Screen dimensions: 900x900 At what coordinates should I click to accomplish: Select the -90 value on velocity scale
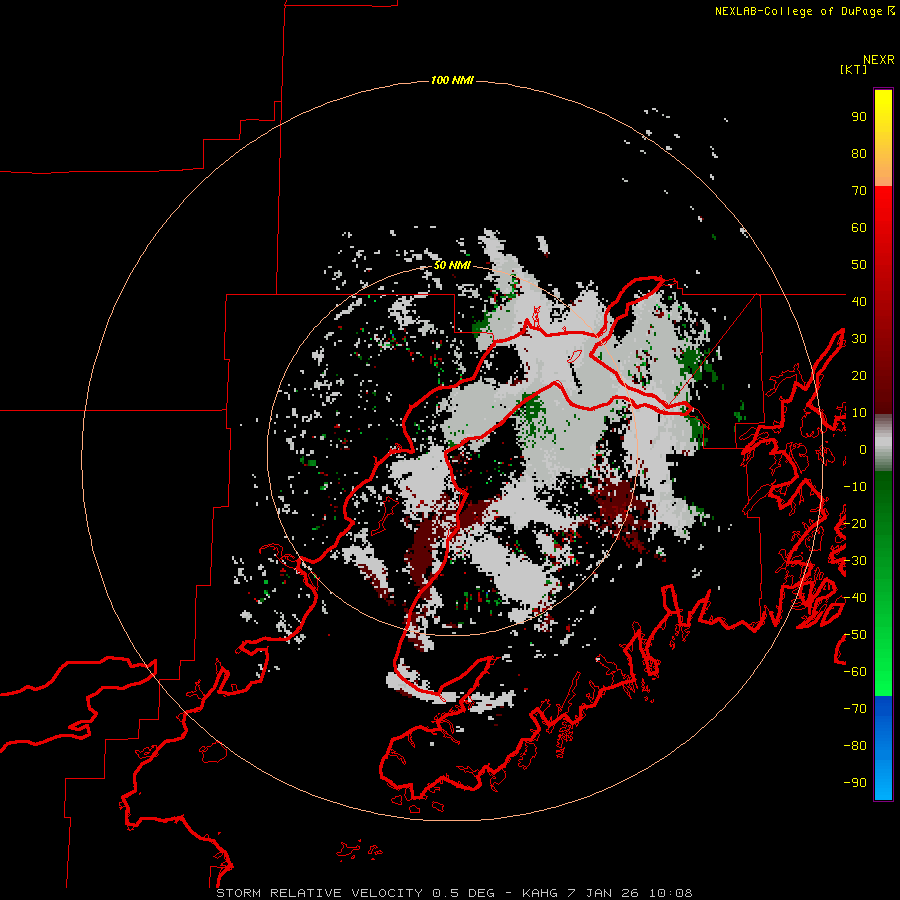[855, 783]
